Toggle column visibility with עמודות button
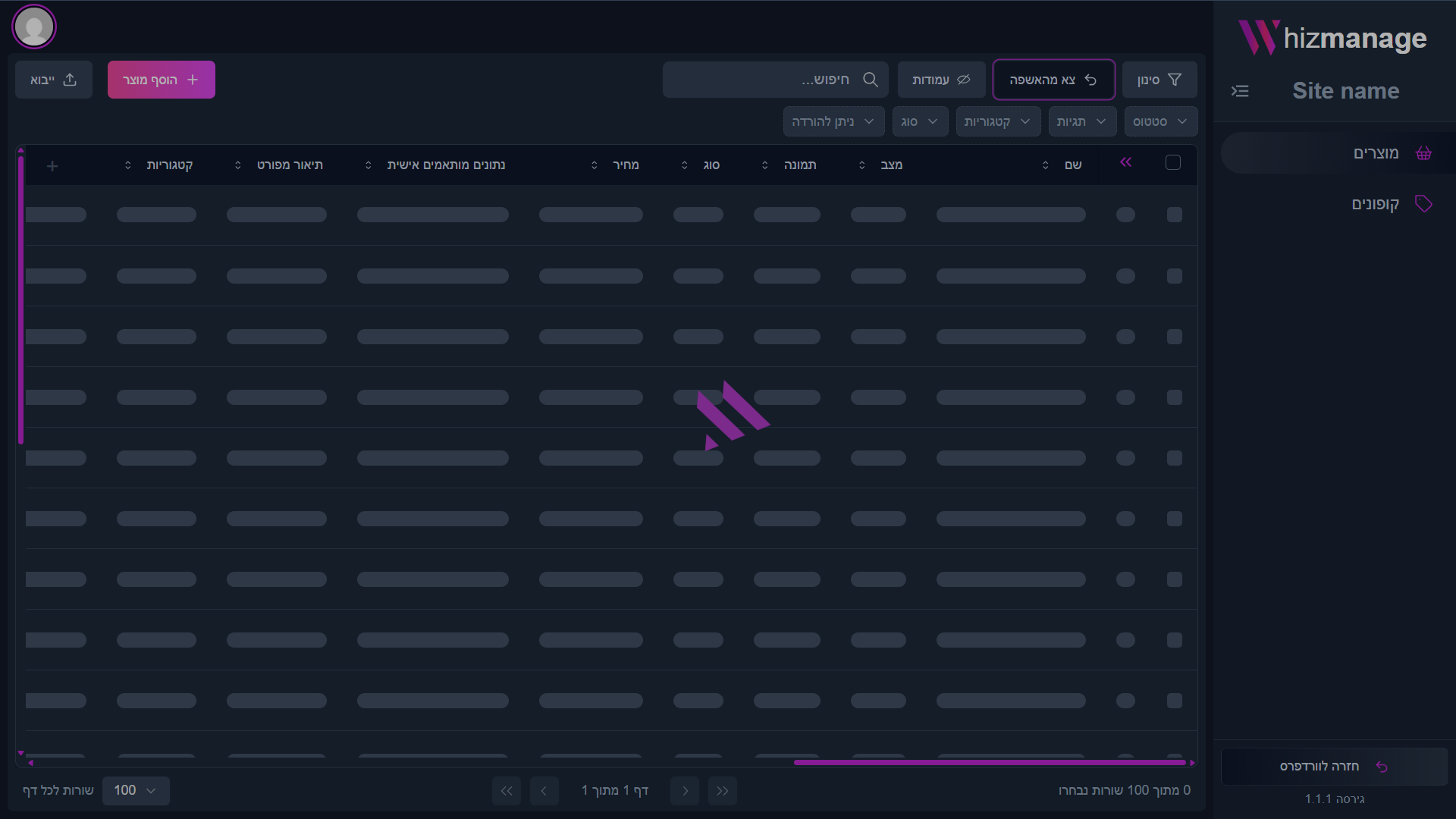 [x=941, y=80]
